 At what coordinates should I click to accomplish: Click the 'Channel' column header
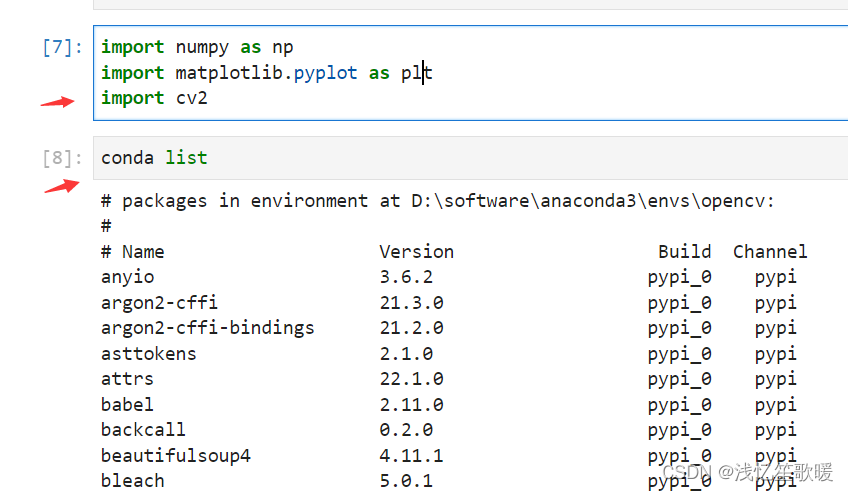pyautogui.click(x=770, y=252)
